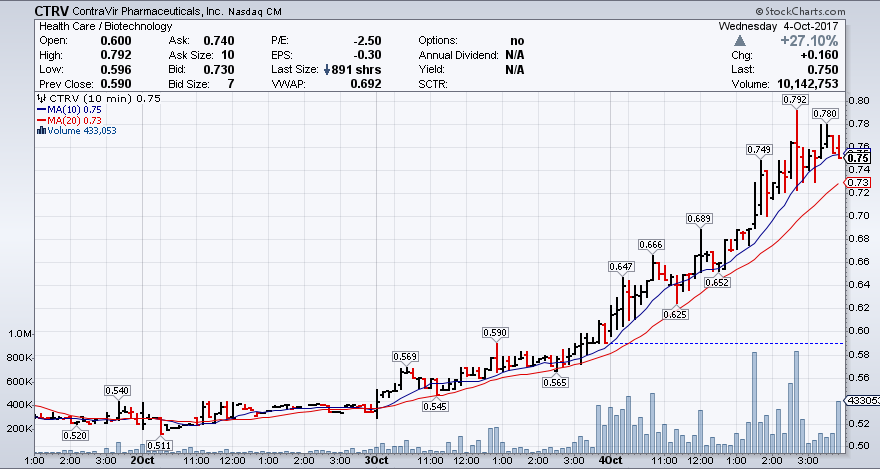The image size is (880, 469).
Task: Click the red MA(20) legend line marker
Action: [x=40, y=120]
